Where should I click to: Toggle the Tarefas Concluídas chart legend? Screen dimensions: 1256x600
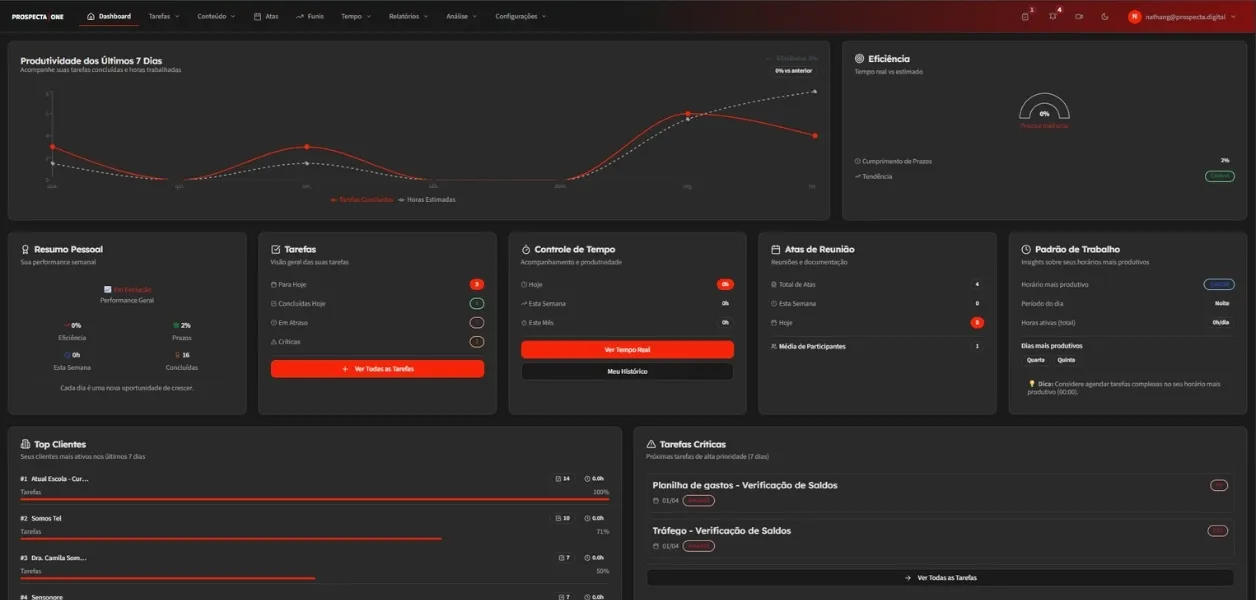[x=362, y=199]
